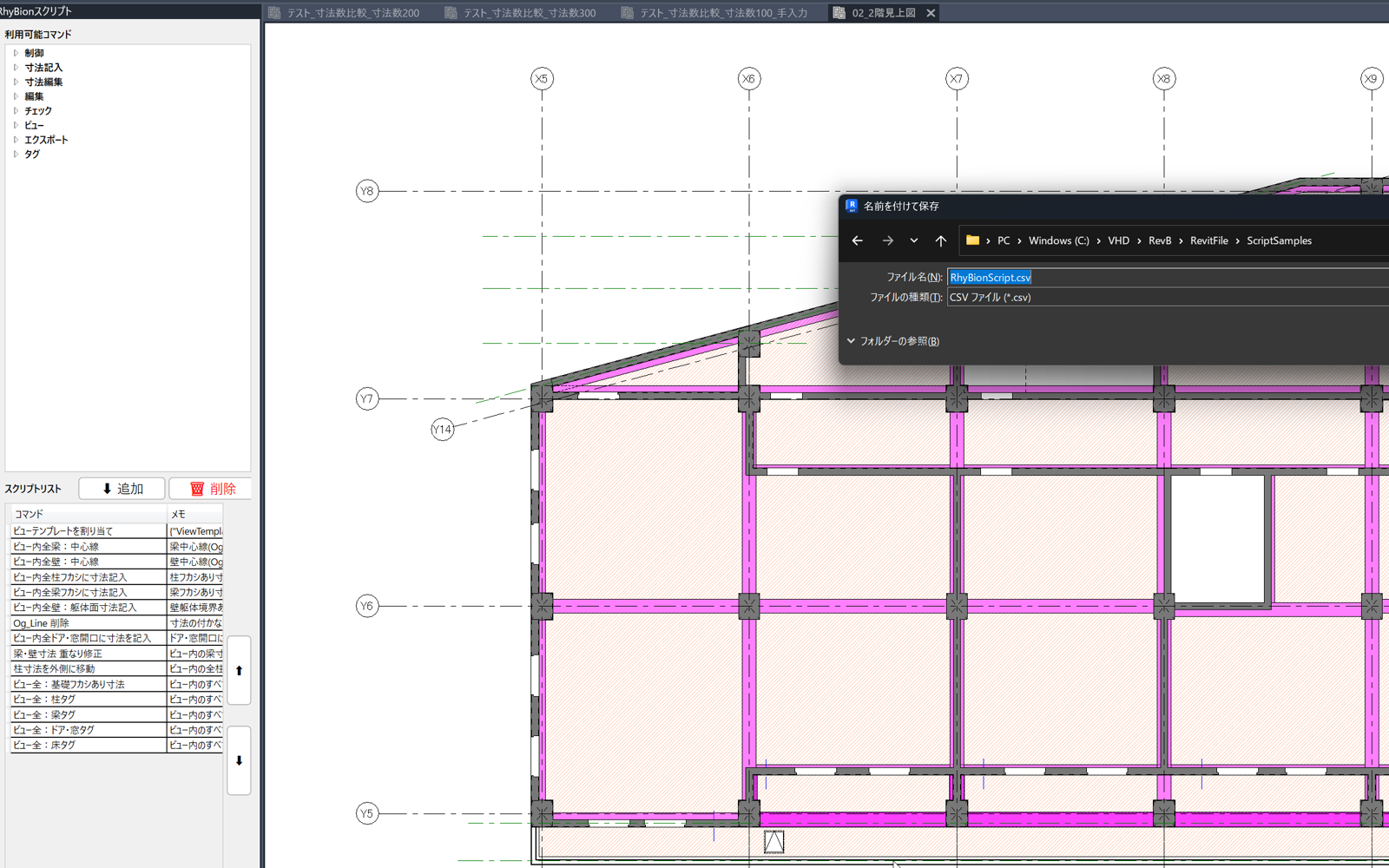Image resolution: width=1389 pixels, height=868 pixels.
Task: Click the 追加 button in script list
Action: click(122, 489)
